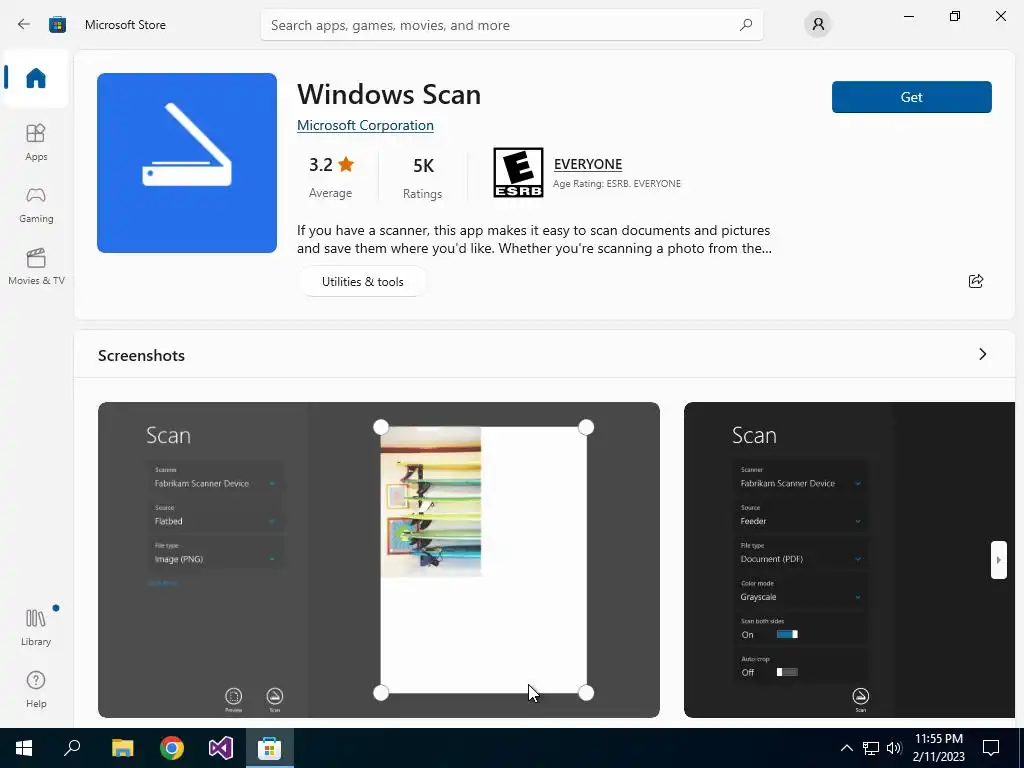1024x768 pixels.
Task: Open network status tray icon
Action: tap(871, 748)
